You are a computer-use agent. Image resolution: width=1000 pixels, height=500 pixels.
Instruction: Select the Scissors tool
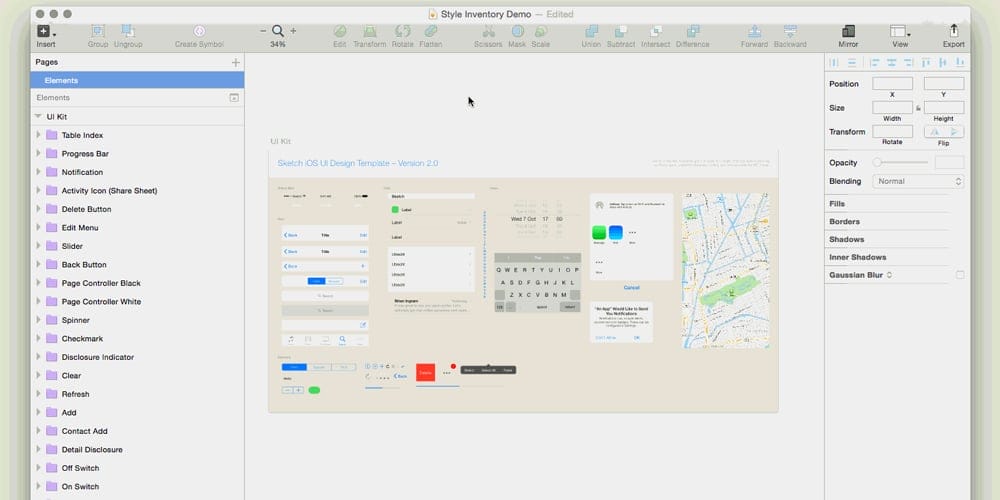[x=489, y=31]
